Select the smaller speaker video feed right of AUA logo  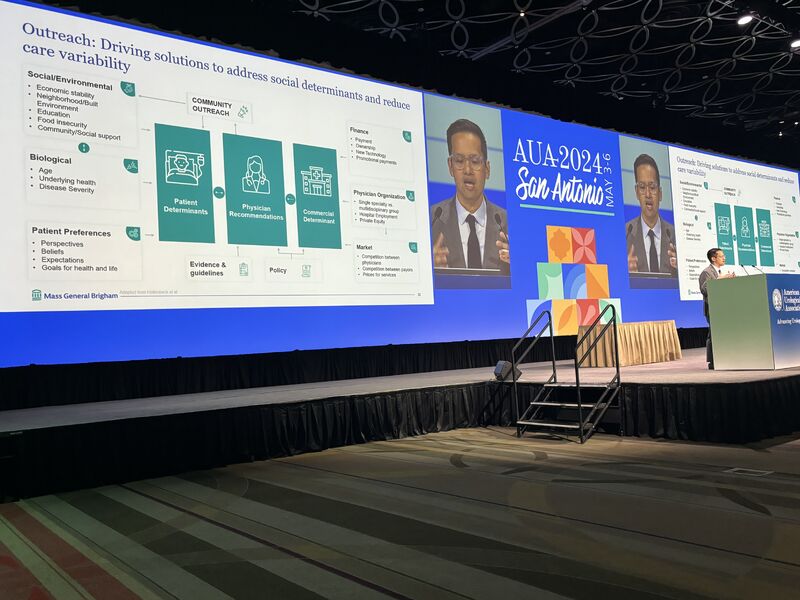tap(648, 212)
